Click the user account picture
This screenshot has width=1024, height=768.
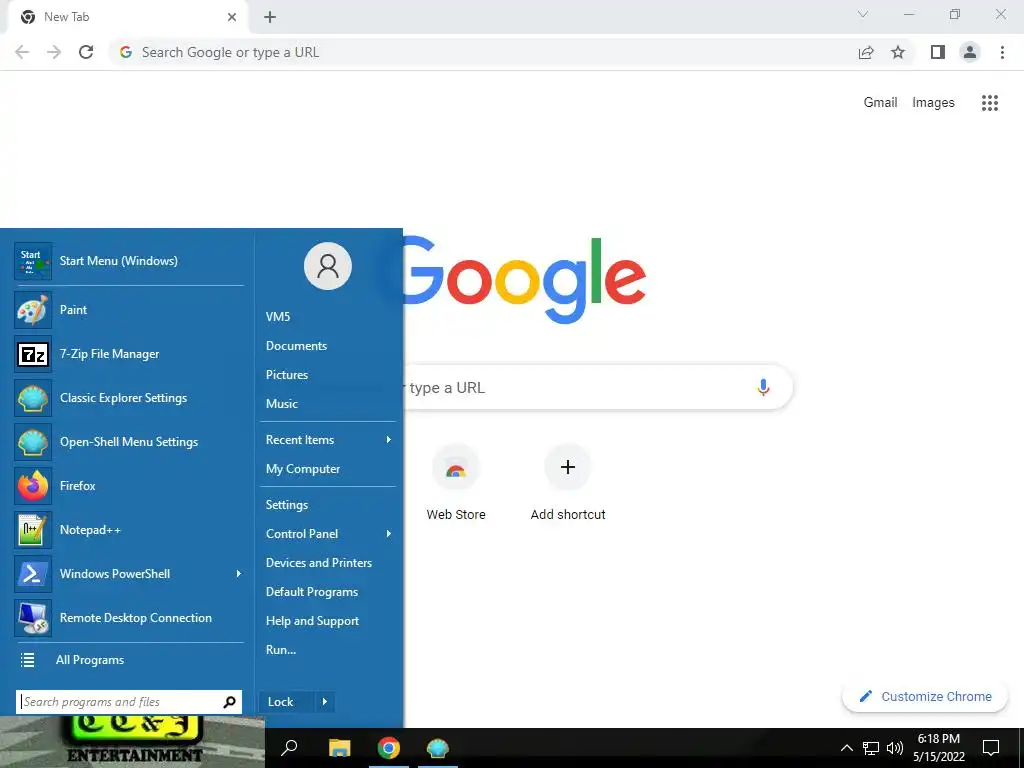tap(328, 266)
